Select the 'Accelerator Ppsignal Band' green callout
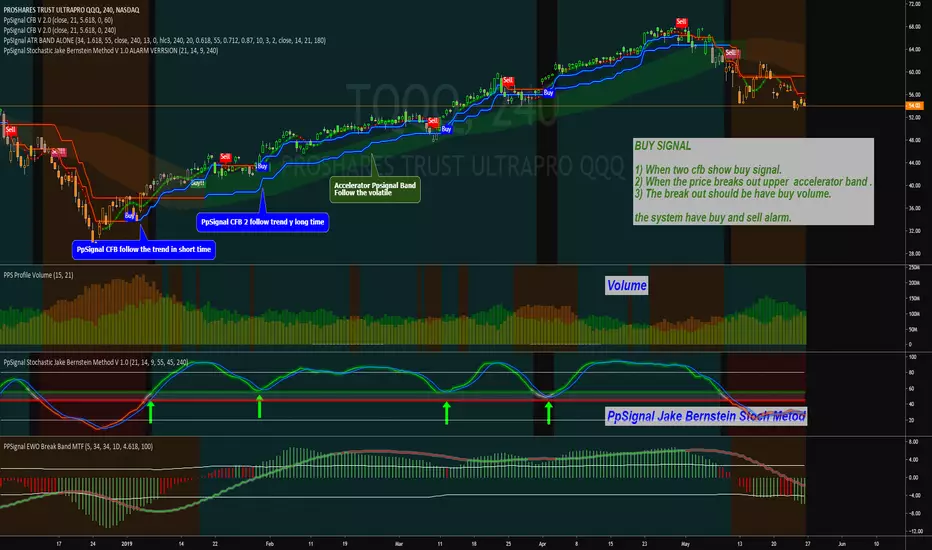Viewport: 932px width, 550px height. coord(374,189)
